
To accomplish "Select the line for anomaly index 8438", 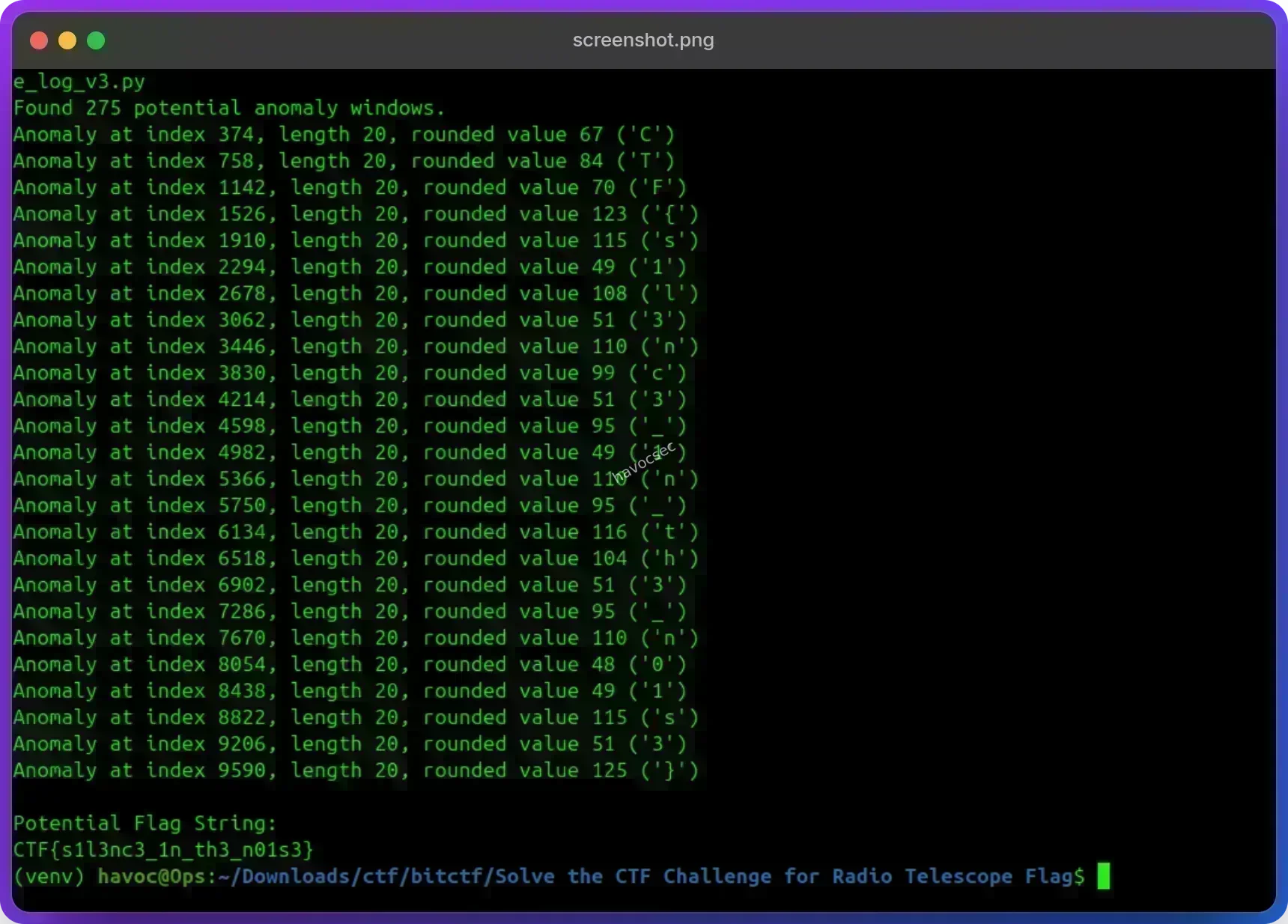I will point(350,691).
